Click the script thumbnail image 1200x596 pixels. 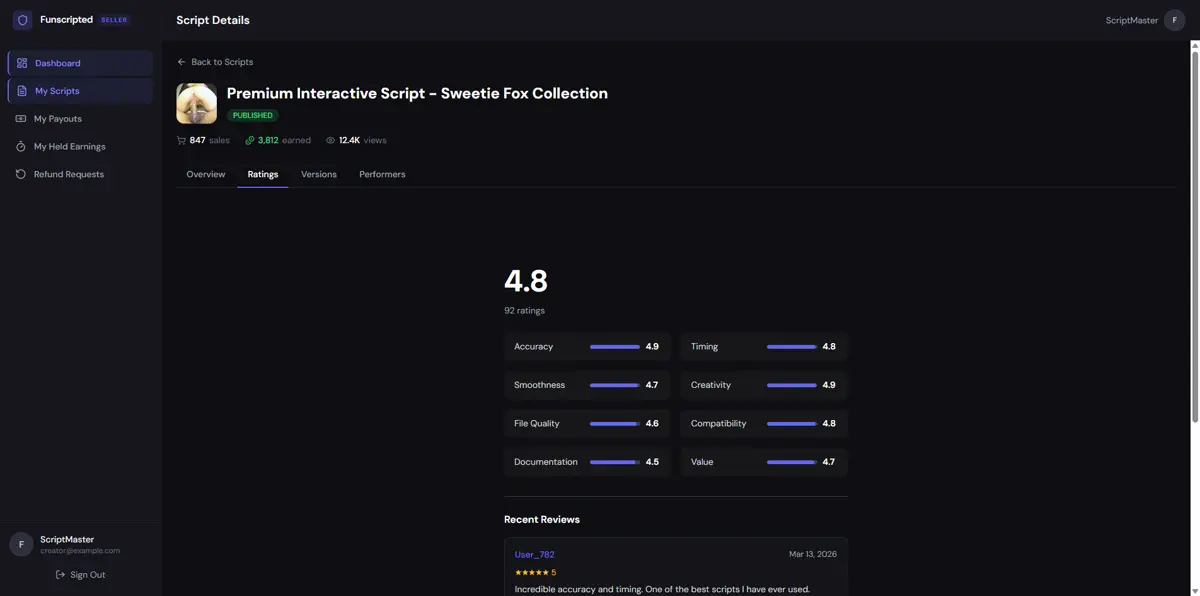coord(197,103)
